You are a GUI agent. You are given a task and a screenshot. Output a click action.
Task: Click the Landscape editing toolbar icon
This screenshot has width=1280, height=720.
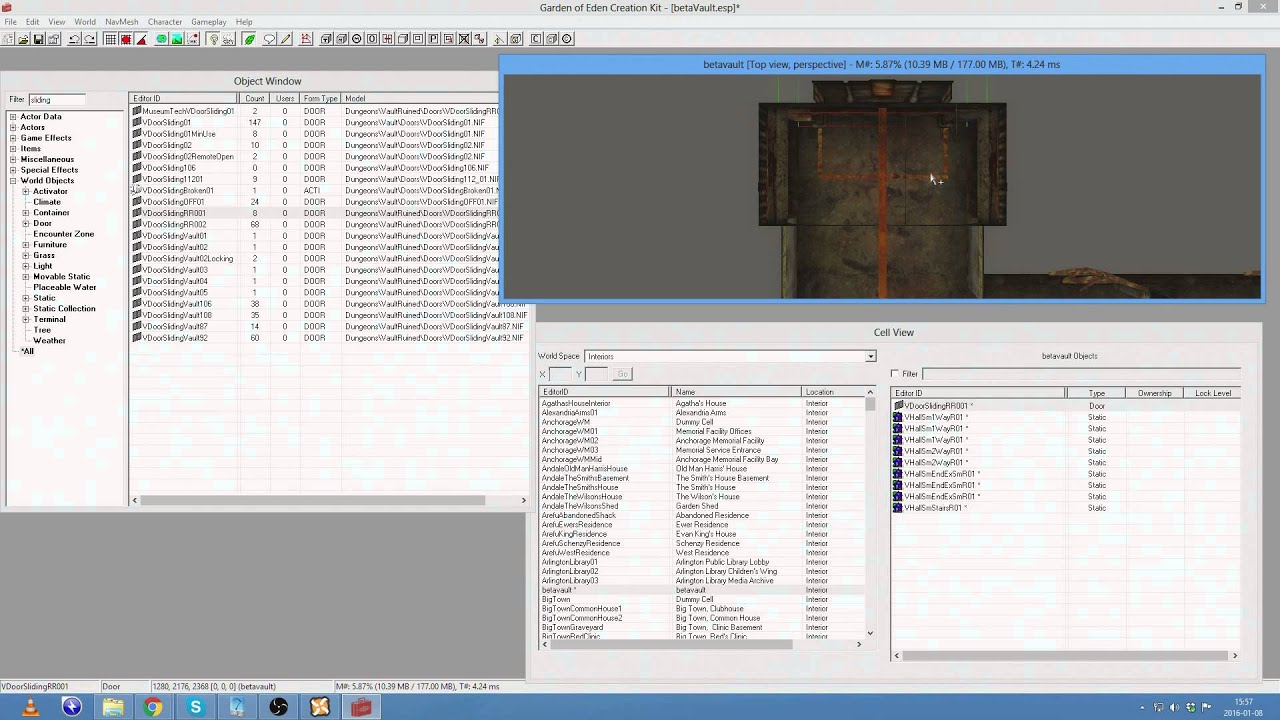click(x=177, y=39)
